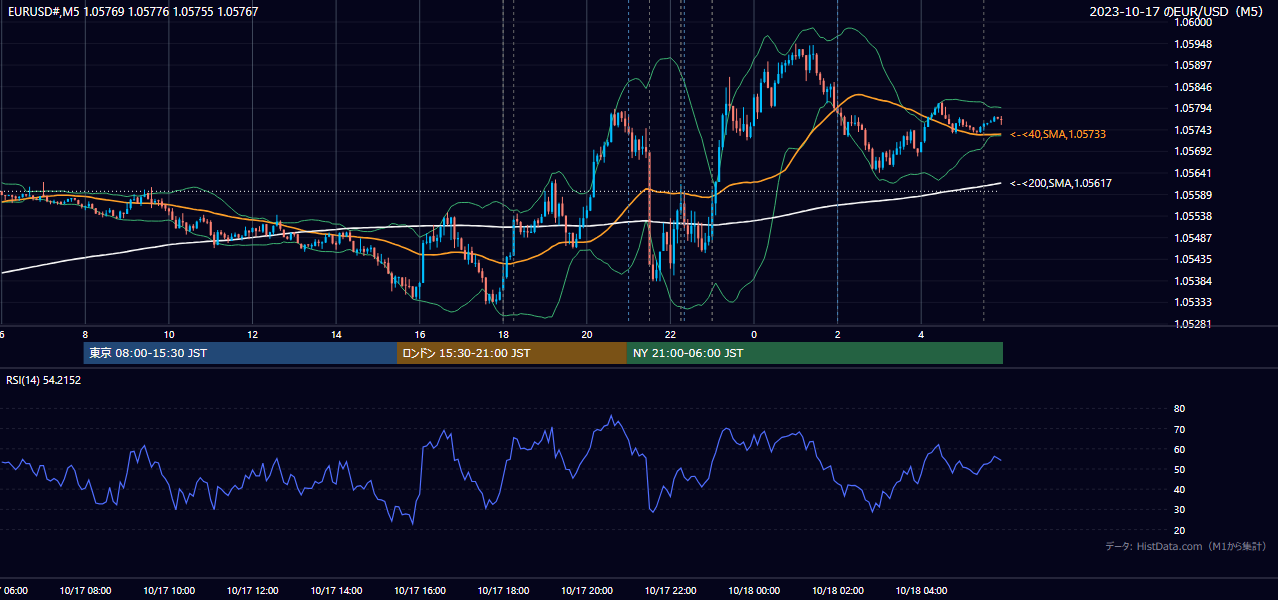This screenshot has width=1278, height=600.
Task: Click the 10/17 18:00 bottom time label
Action: pos(503,591)
